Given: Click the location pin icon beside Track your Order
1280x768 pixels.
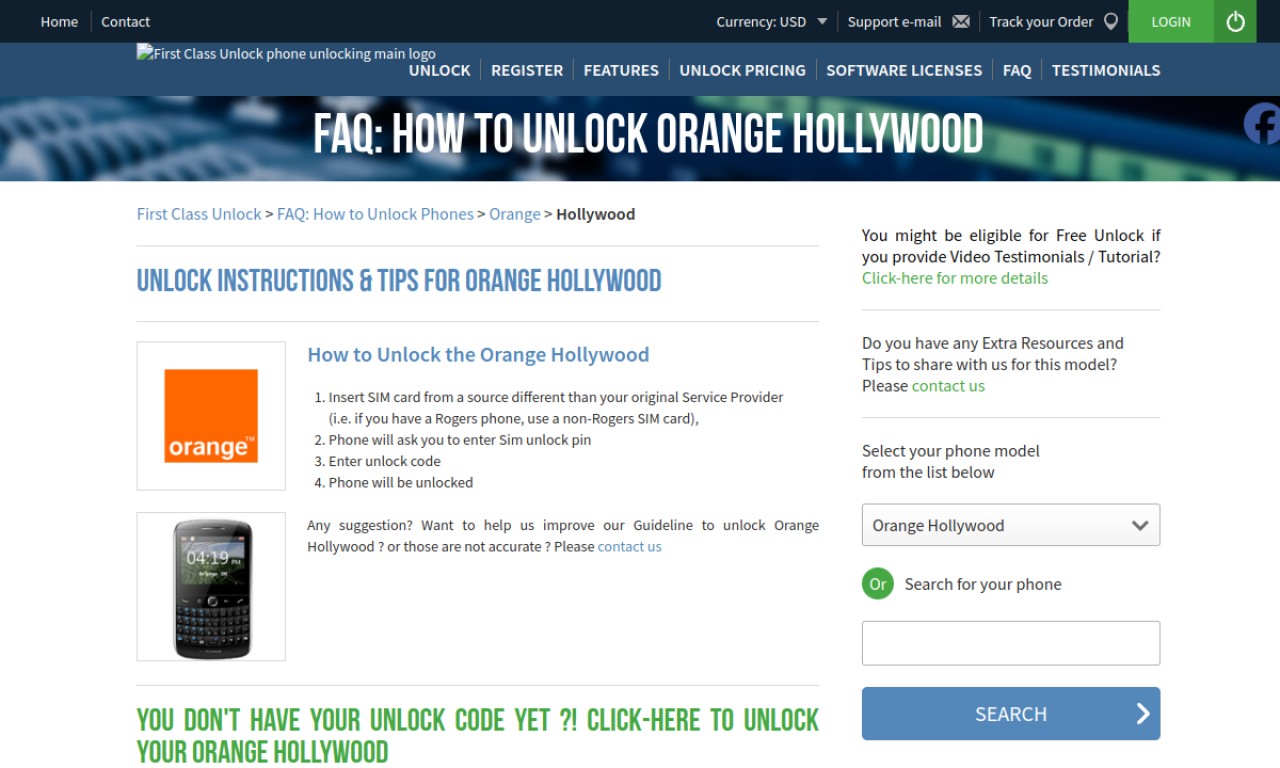Looking at the screenshot, I should pos(1110,21).
